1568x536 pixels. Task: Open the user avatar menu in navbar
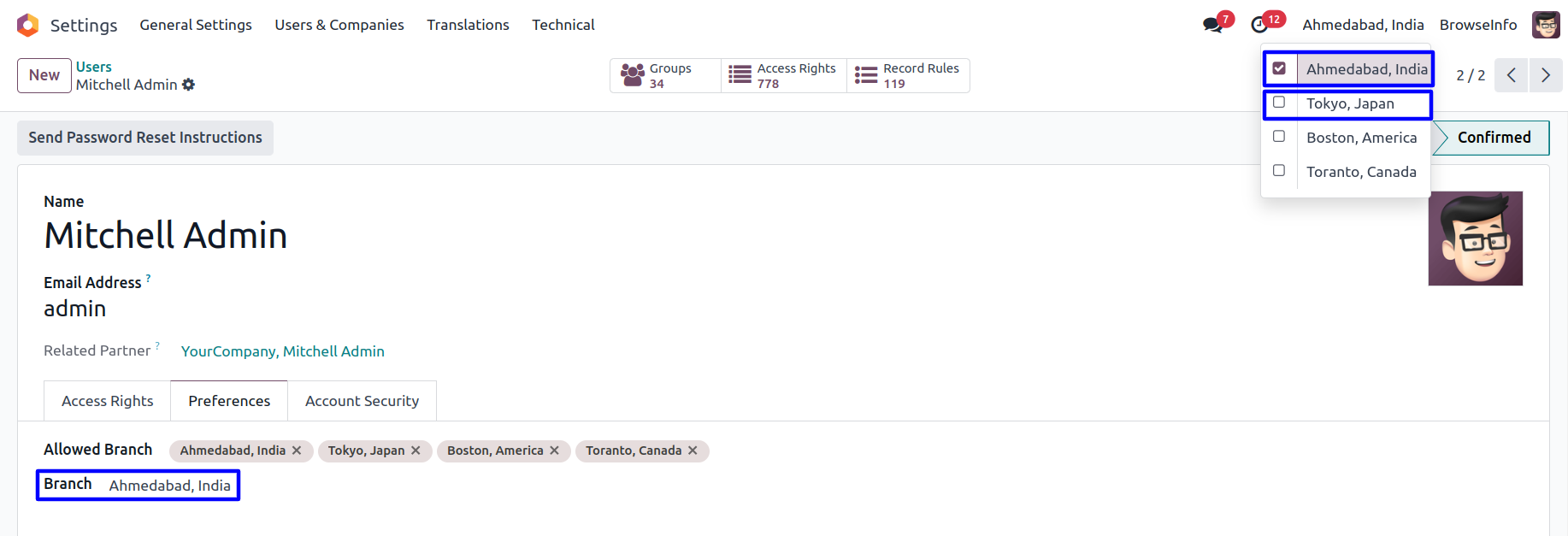coord(1546,25)
